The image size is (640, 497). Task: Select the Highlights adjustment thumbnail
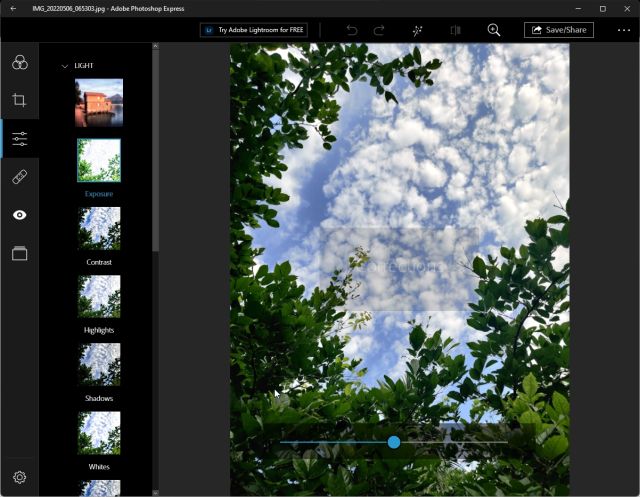[x=99, y=296]
